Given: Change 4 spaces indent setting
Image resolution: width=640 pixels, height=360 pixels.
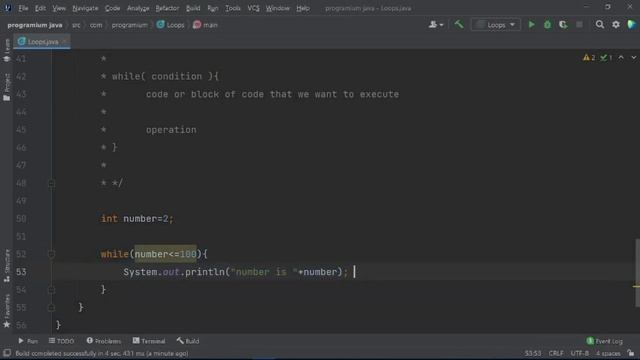Looking at the screenshot, I should click(x=608, y=353).
